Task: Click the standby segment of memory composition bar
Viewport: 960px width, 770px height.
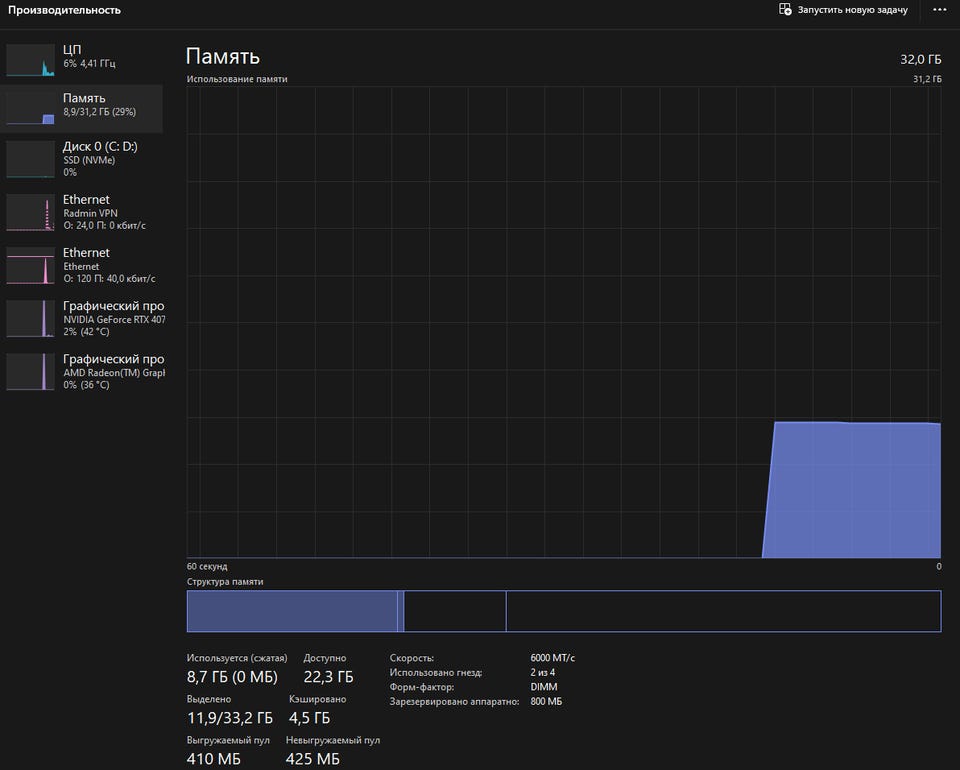Action: click(x=455, y=611)
